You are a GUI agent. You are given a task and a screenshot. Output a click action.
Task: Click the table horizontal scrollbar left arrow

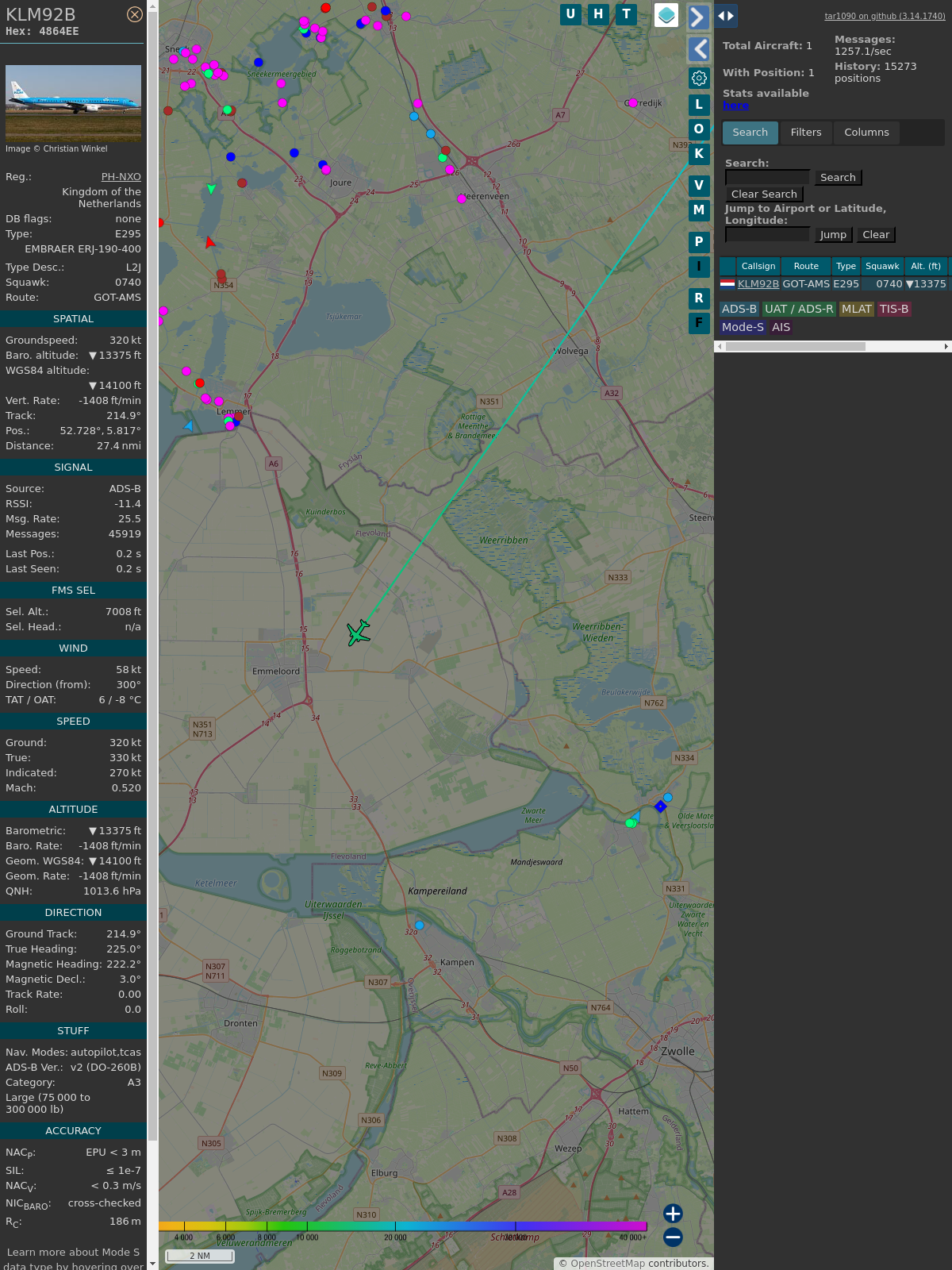click(720, 346)
